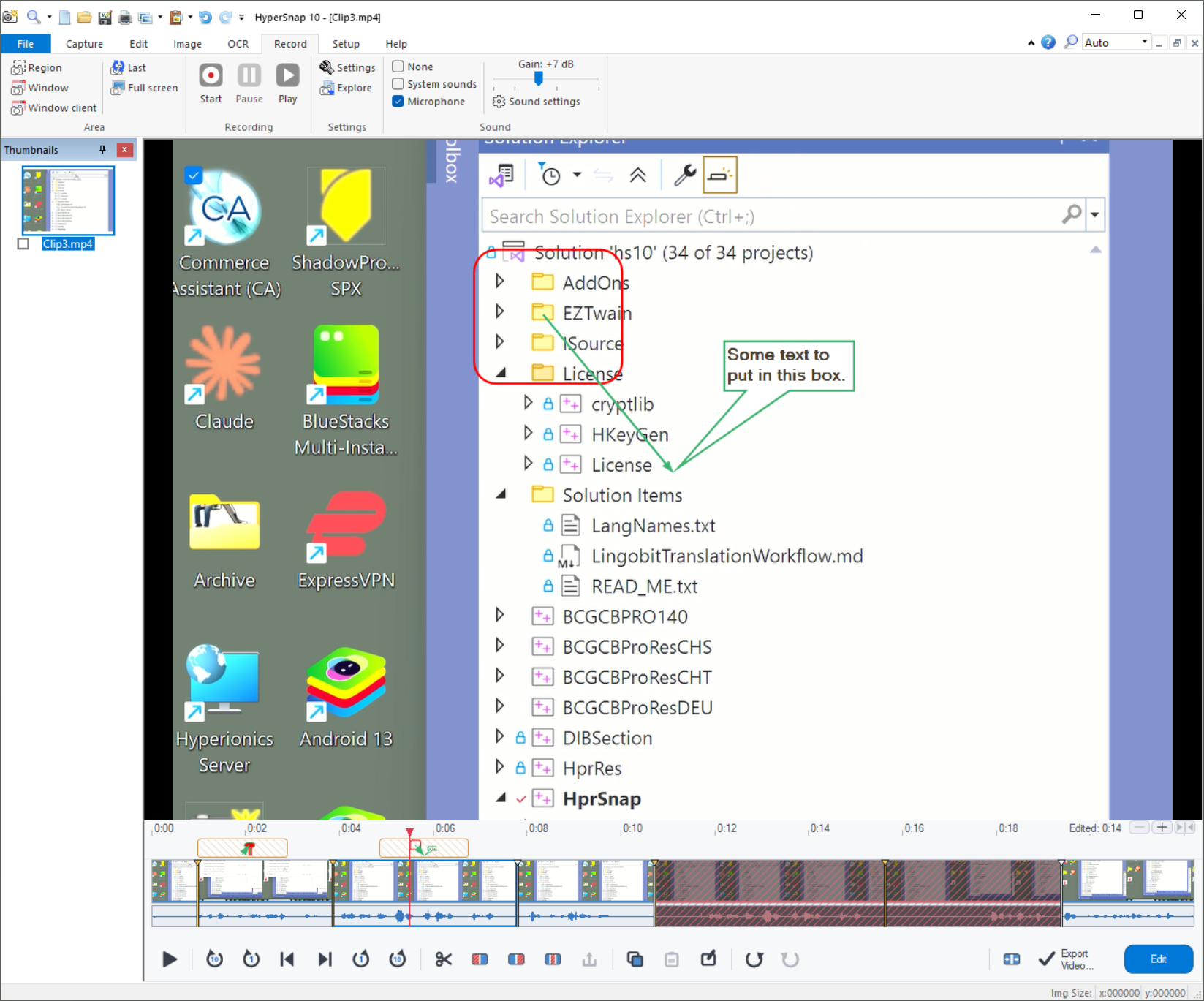
Task: Switch to the Capture ribbon tab
Action: point(84,44)
